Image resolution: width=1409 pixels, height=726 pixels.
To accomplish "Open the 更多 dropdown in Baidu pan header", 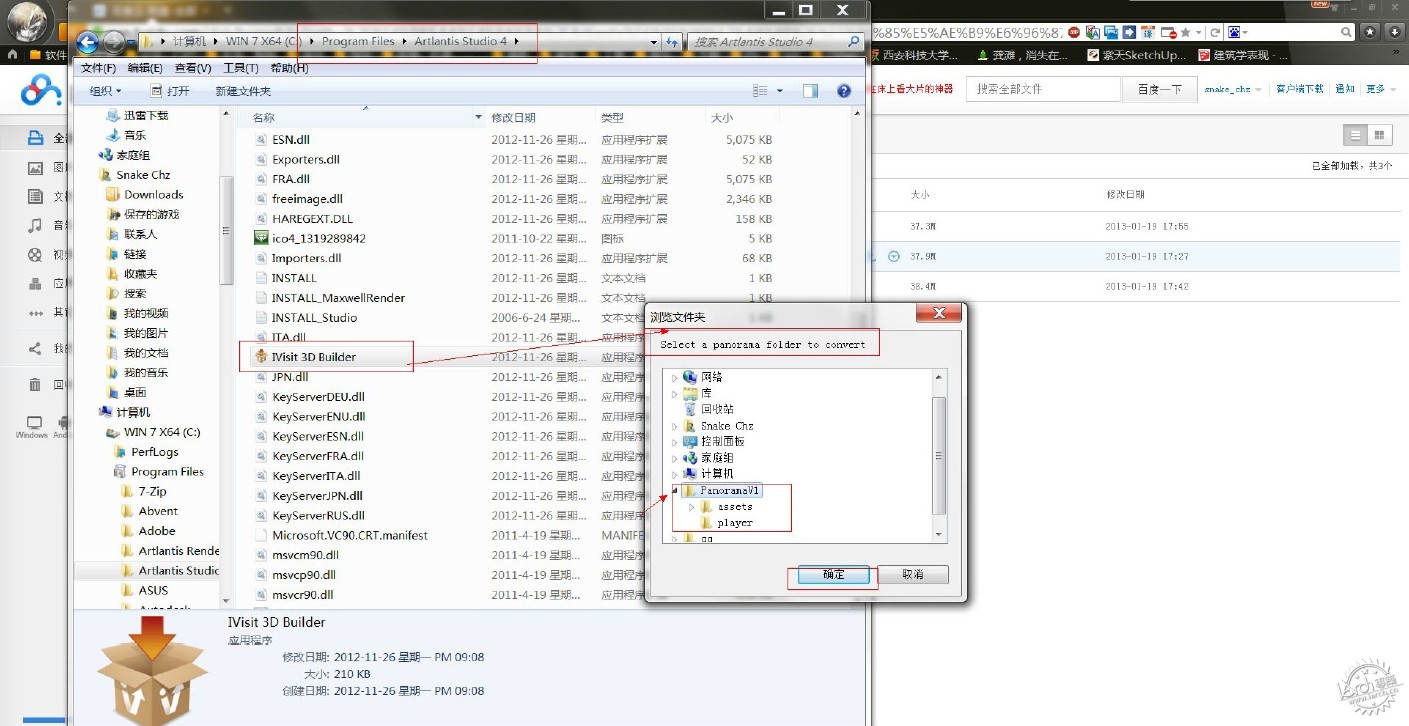I will [x=1380, y=89].
